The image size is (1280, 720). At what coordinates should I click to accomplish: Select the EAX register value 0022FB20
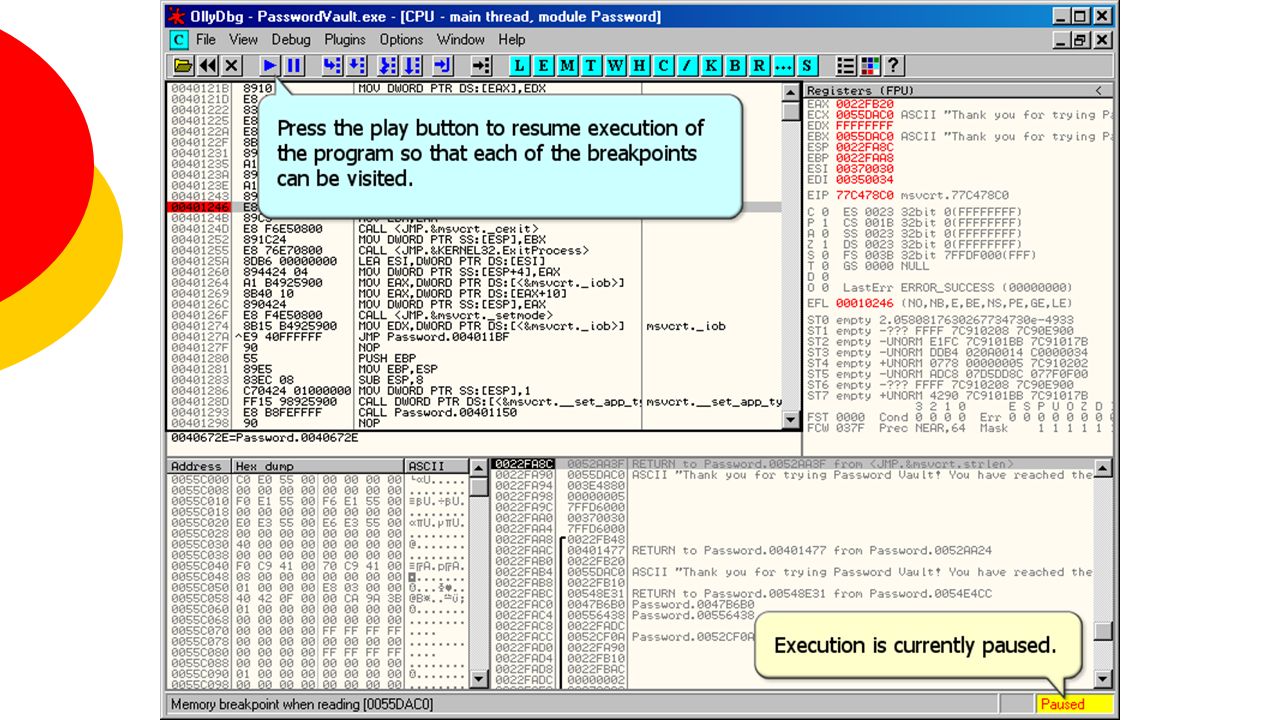click(x=865, y=104)
